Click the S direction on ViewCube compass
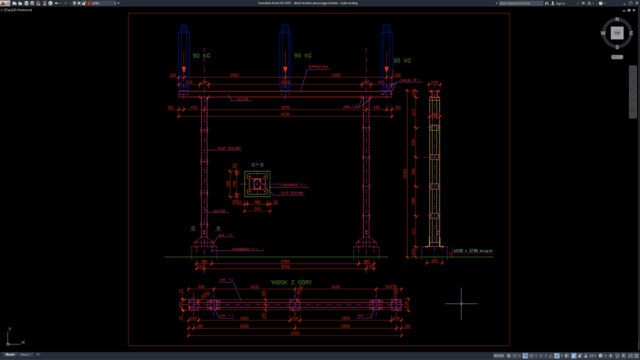This screenshot has height=360, width=640. click(x=617, y=47)
